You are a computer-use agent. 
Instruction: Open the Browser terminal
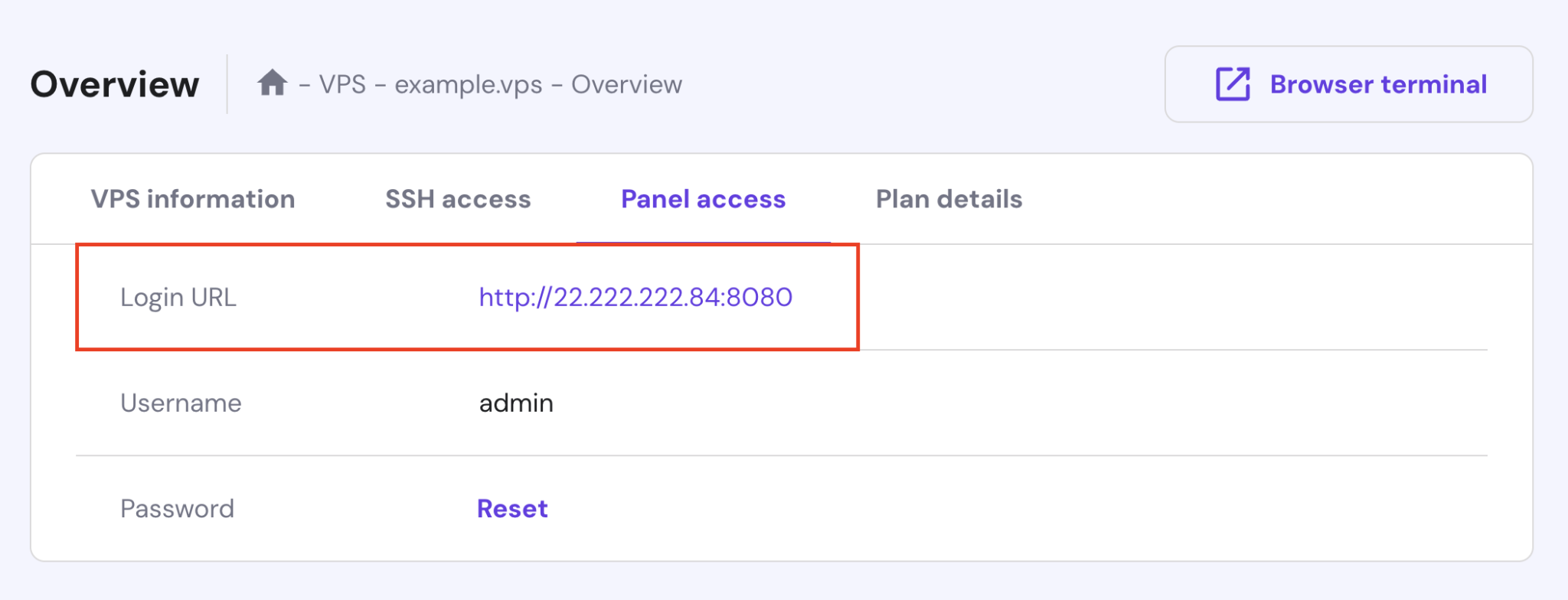(1349, 84)
